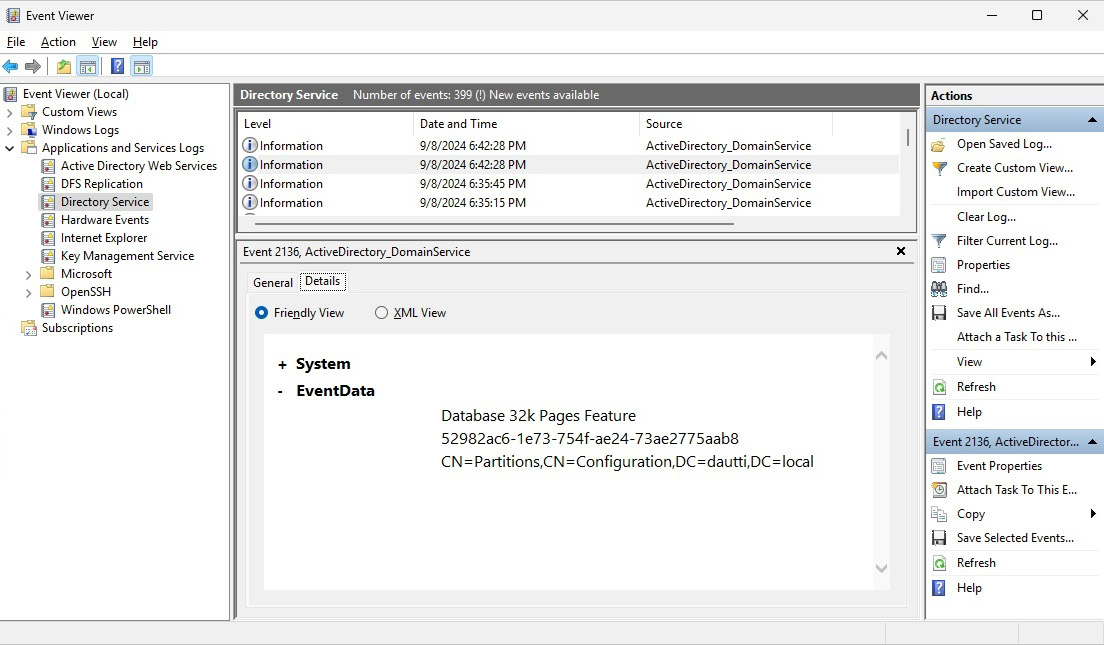The width and height of the screenshot is (1104, 645).
Task: Click the Filter Current Log funnel icon
Action: [x=939, y=241]
